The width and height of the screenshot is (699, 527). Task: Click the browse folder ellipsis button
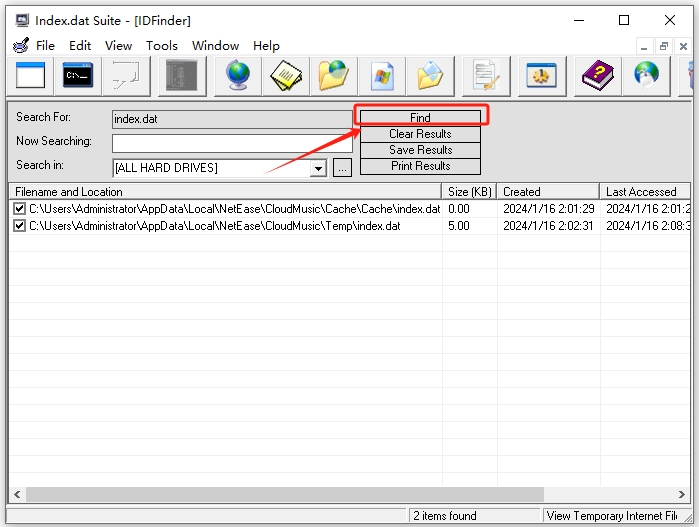pos(342,168)
